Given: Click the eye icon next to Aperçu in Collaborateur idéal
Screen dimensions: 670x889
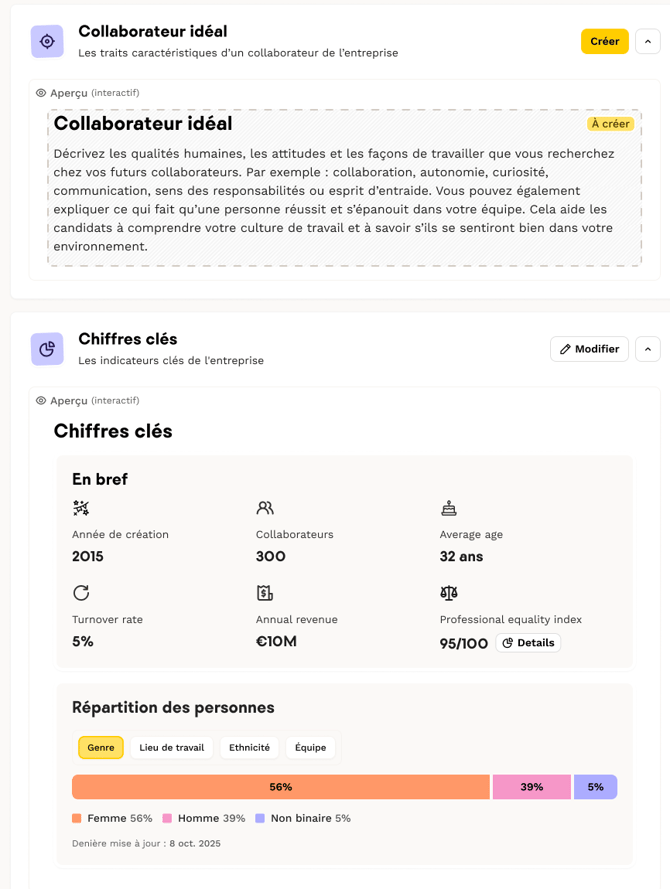Looking at the screenshot, I should pos(41,93).
